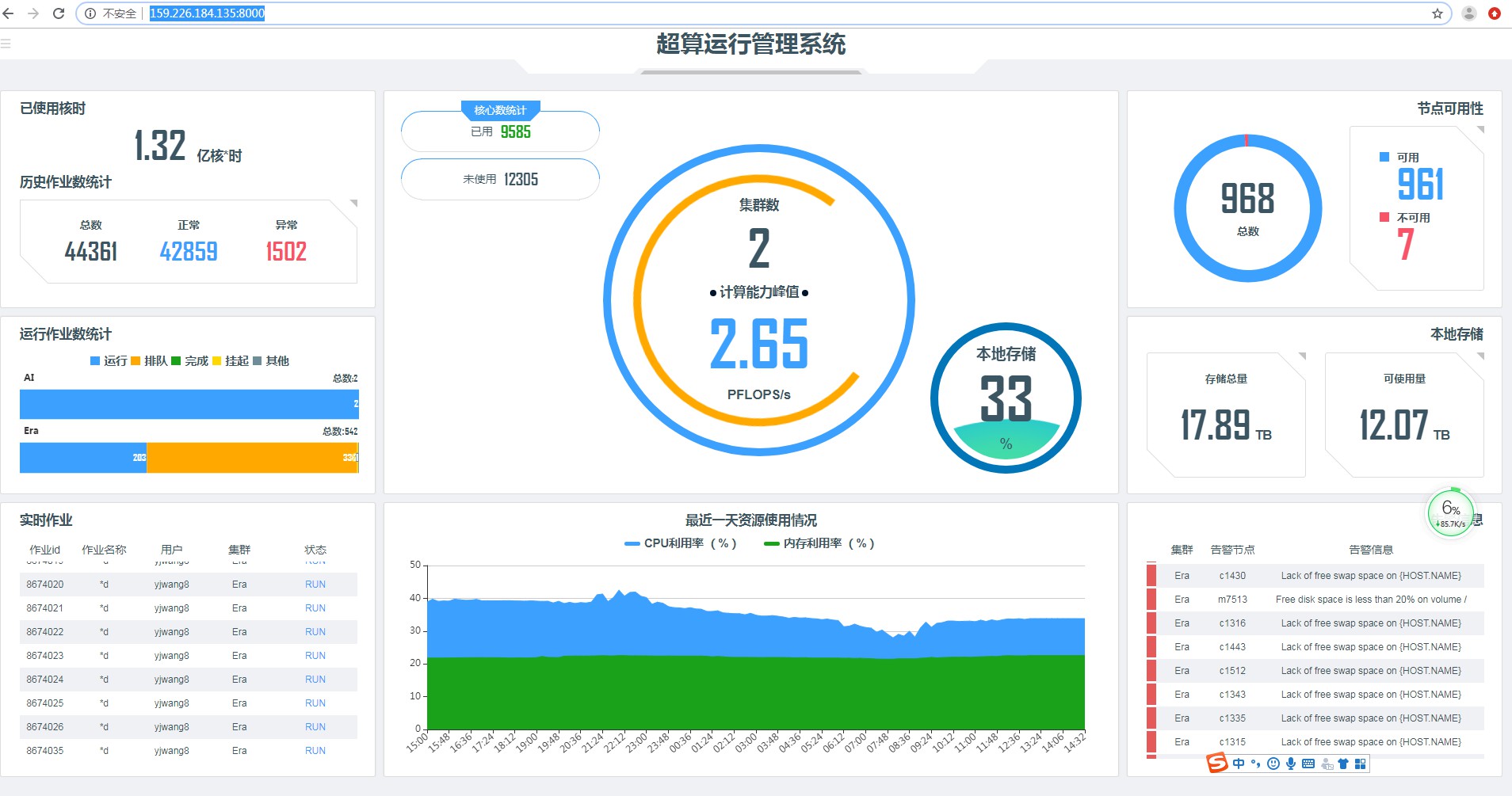
Task: Open the IME emoji smiley icon
Action: pyautogui.click(x=1273, y=764)
